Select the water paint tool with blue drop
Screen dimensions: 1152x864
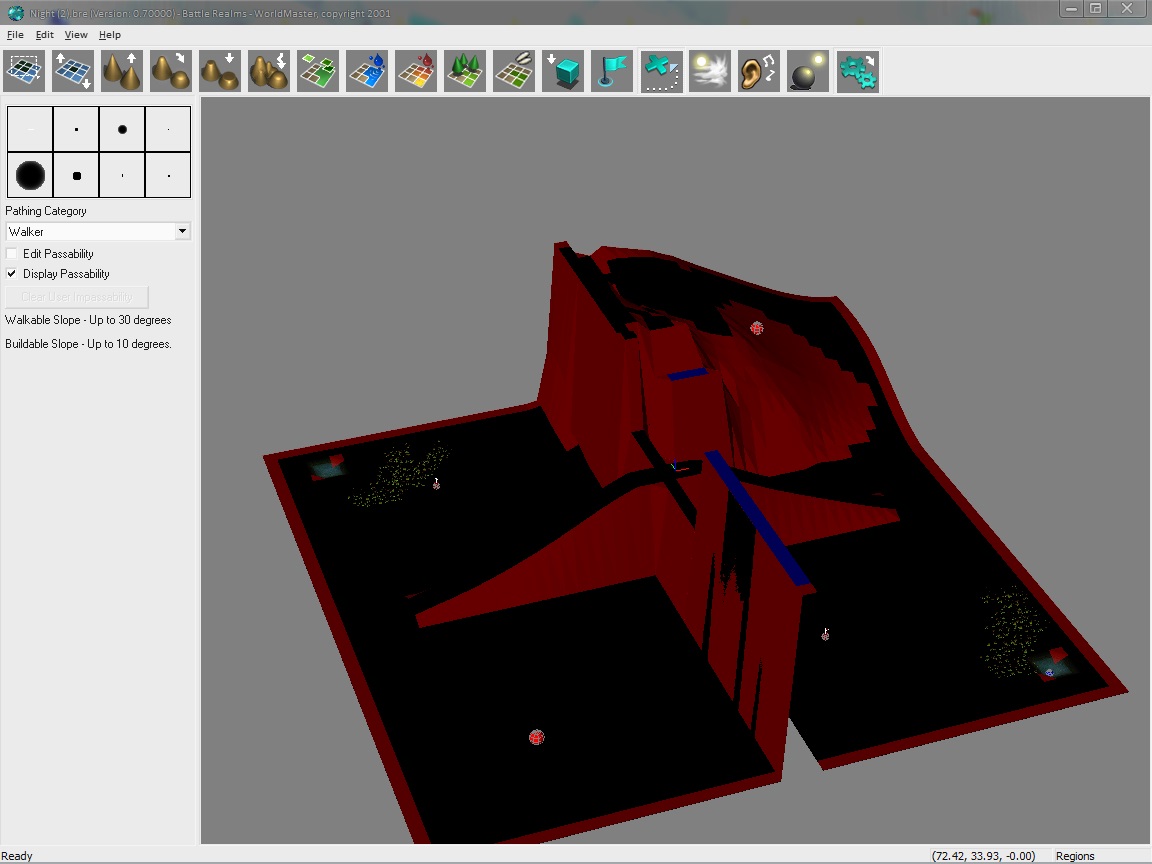(x=367, y=71)
